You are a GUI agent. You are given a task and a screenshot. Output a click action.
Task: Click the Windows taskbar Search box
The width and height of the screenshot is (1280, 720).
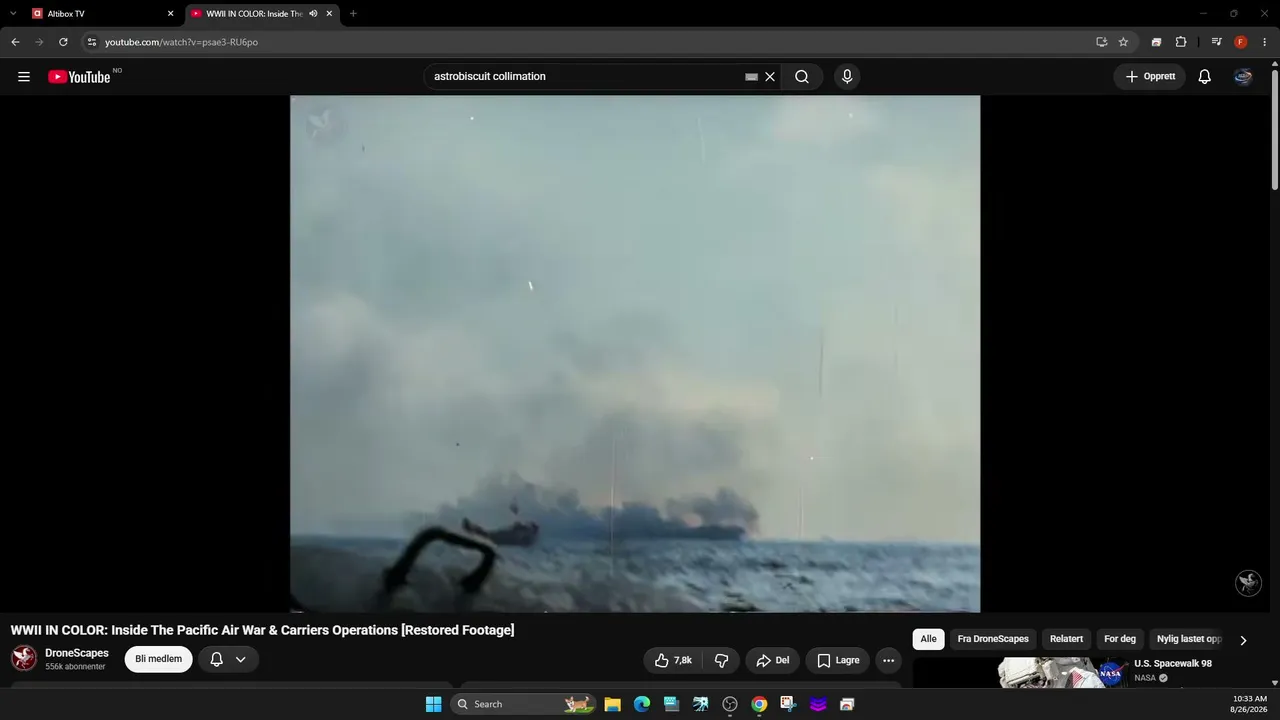tap(521, 704)
